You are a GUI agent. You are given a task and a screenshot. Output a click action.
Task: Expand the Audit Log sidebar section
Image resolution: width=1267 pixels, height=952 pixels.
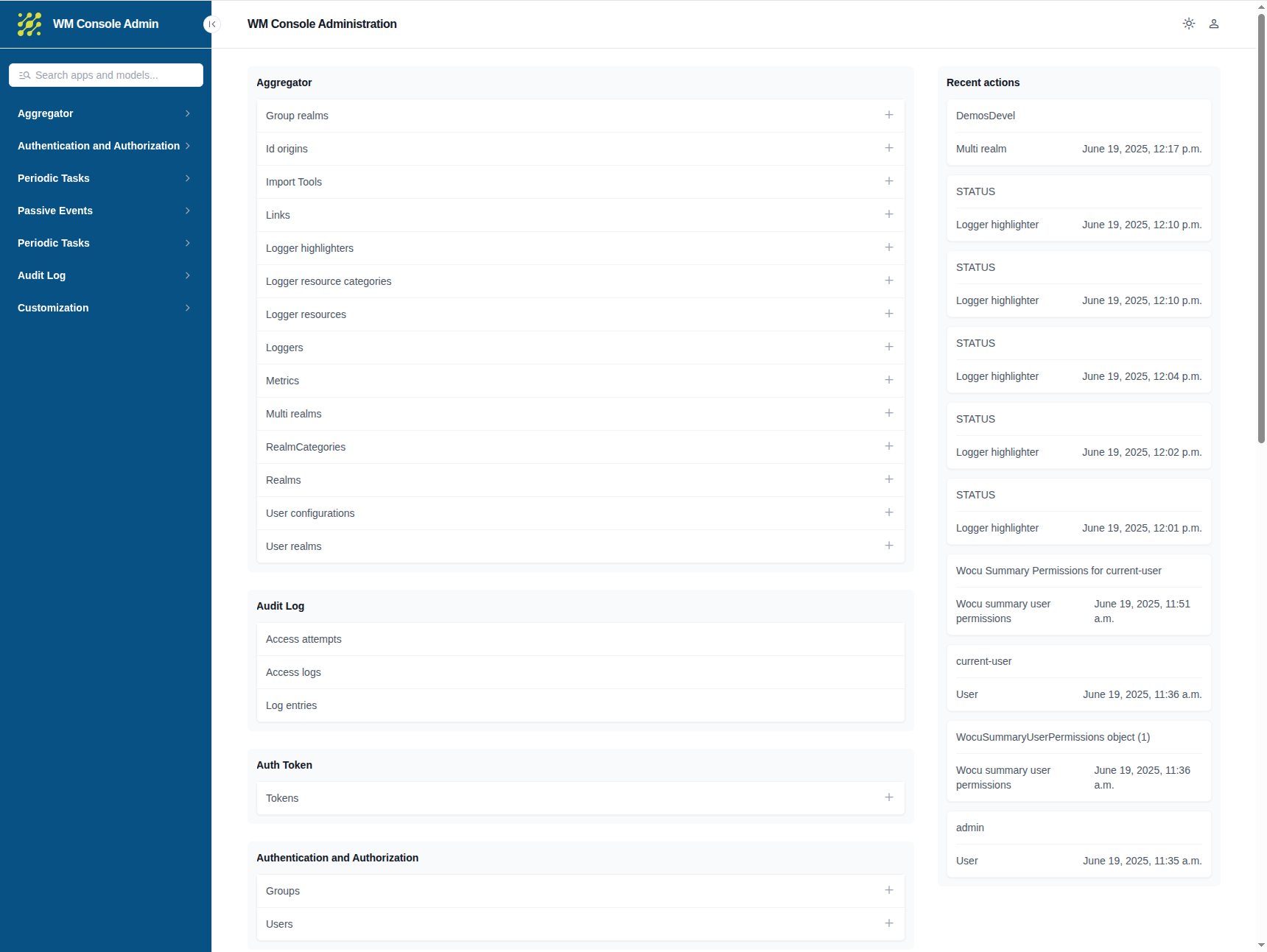[x=105, y=275]
